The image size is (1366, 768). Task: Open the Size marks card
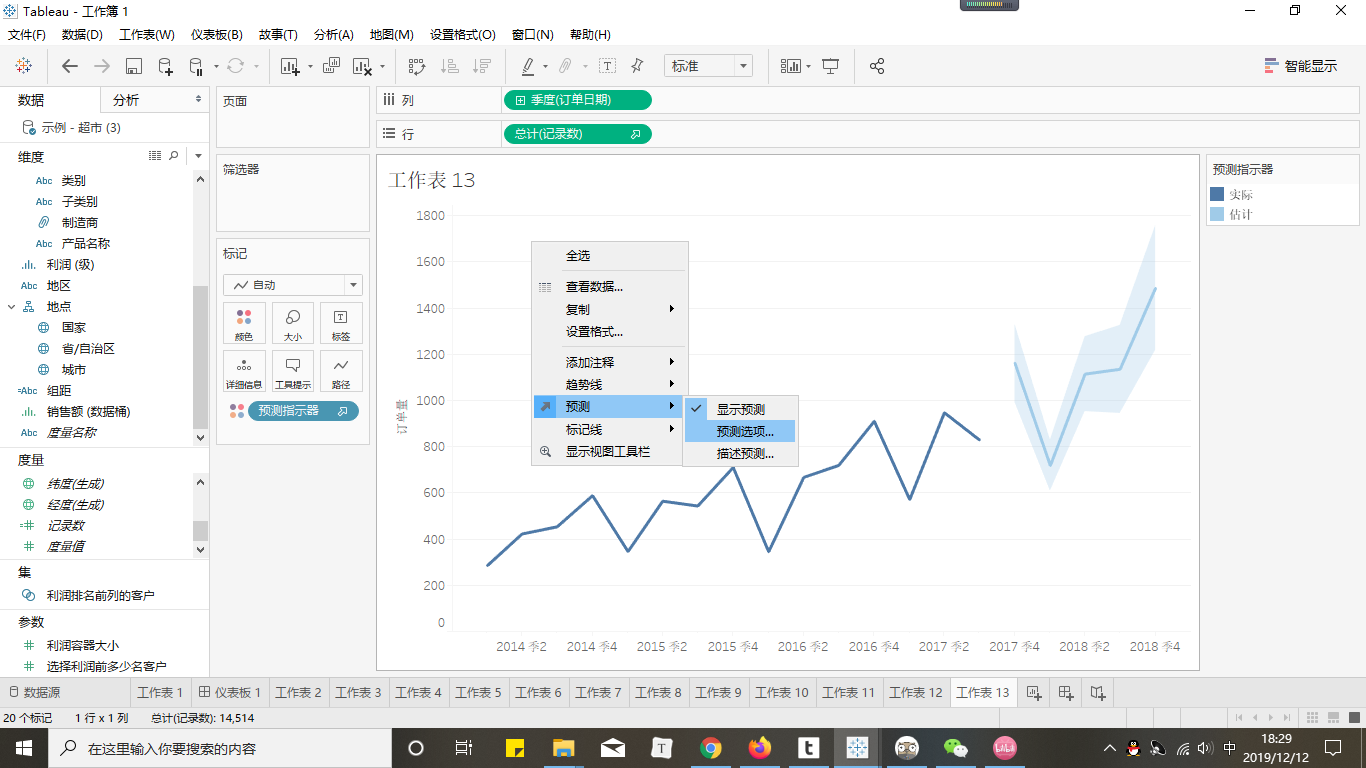point(293,323)
